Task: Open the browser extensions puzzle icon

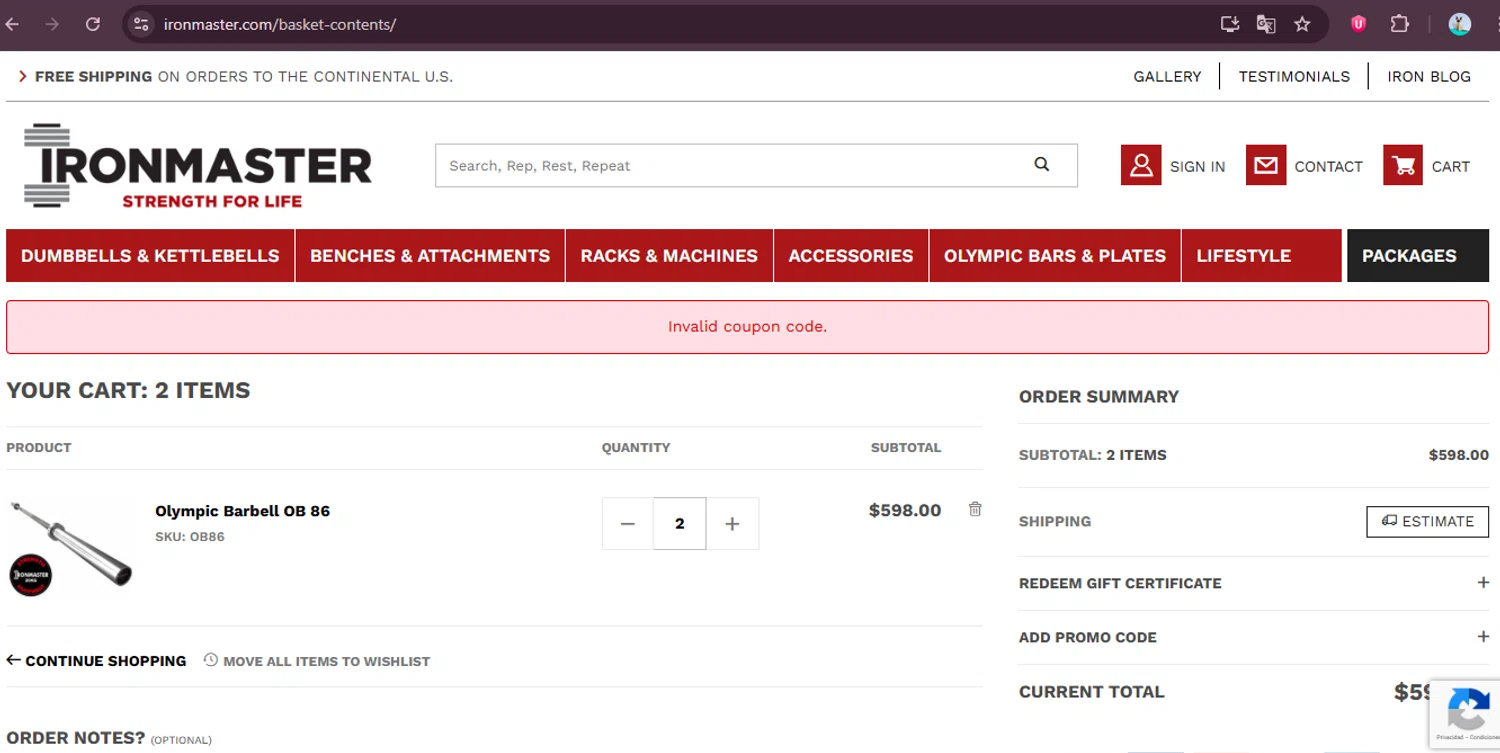Action: (1400, 24)
